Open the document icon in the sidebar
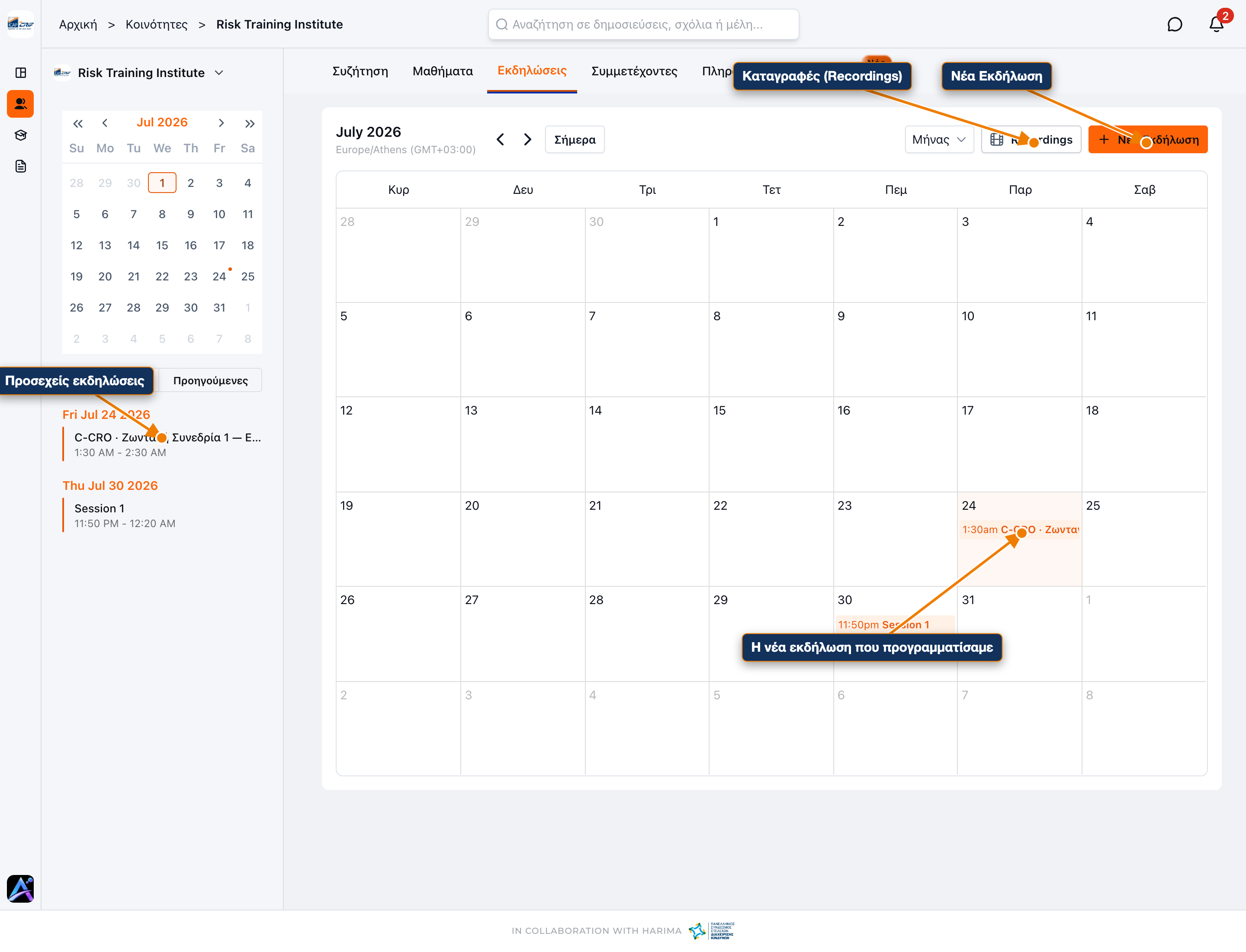 (20, 166)
